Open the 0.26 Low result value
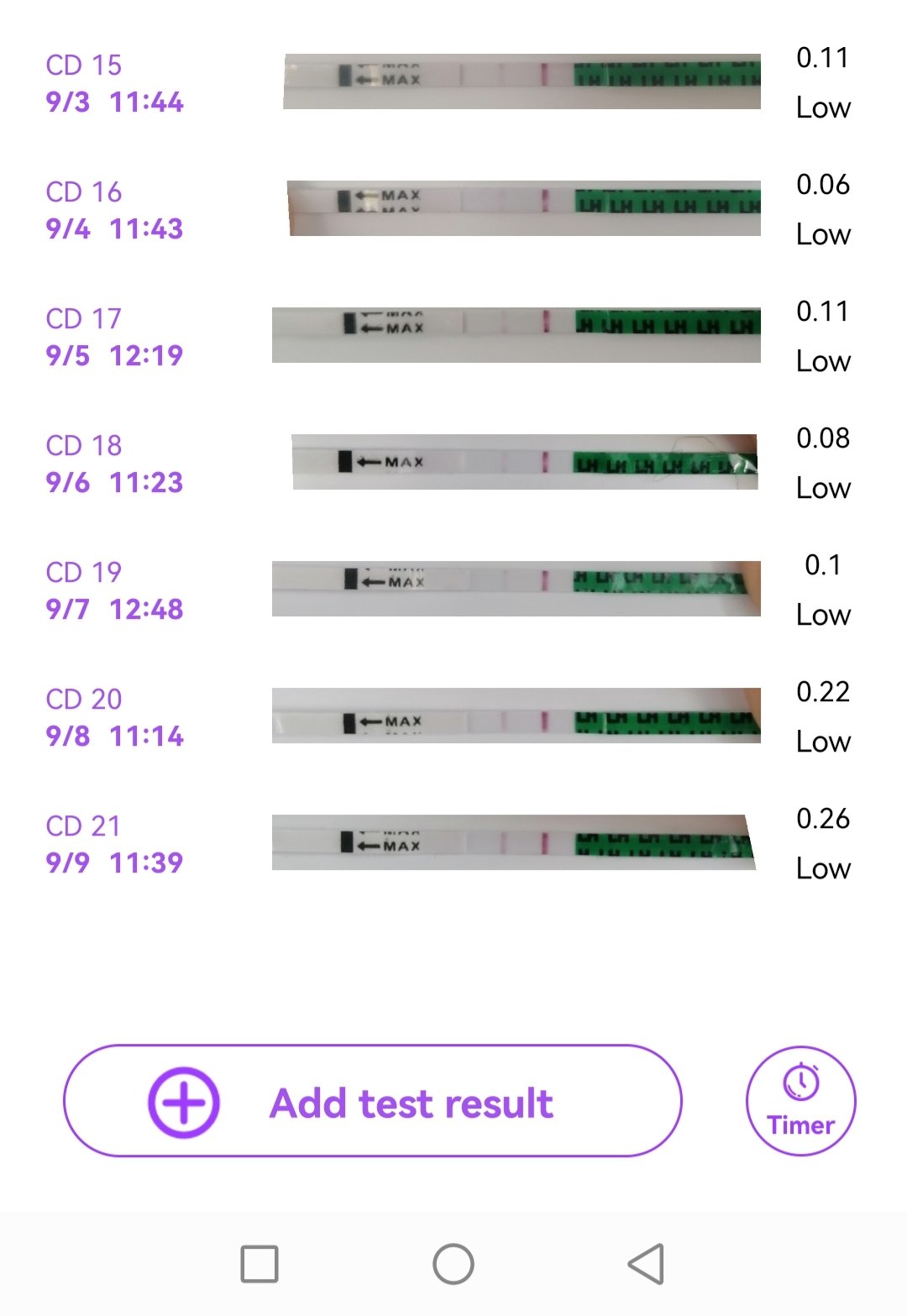Image resolution: width=907 pixels, height=1316 pixels. click(823, 843)
